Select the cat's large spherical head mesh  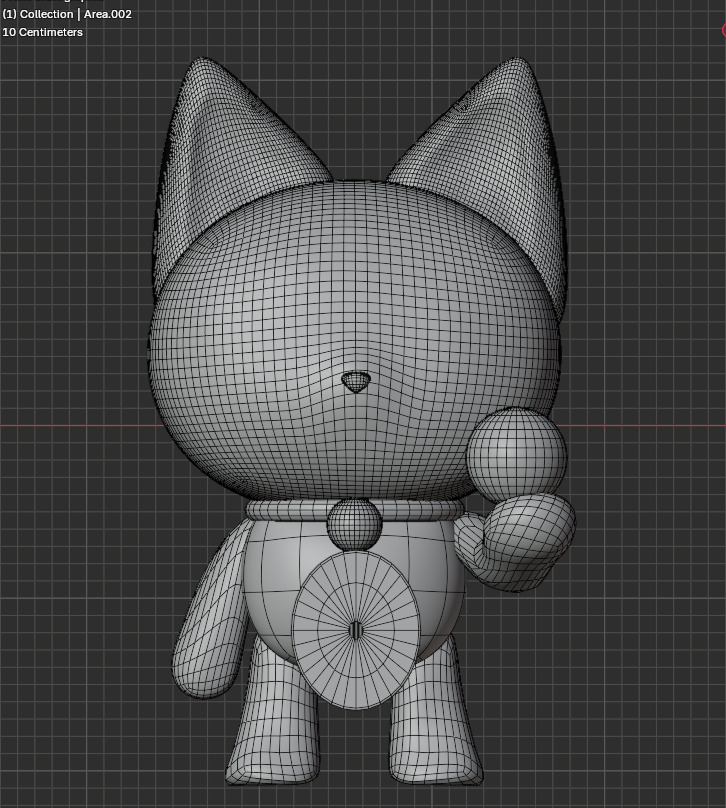pos(354,340)
